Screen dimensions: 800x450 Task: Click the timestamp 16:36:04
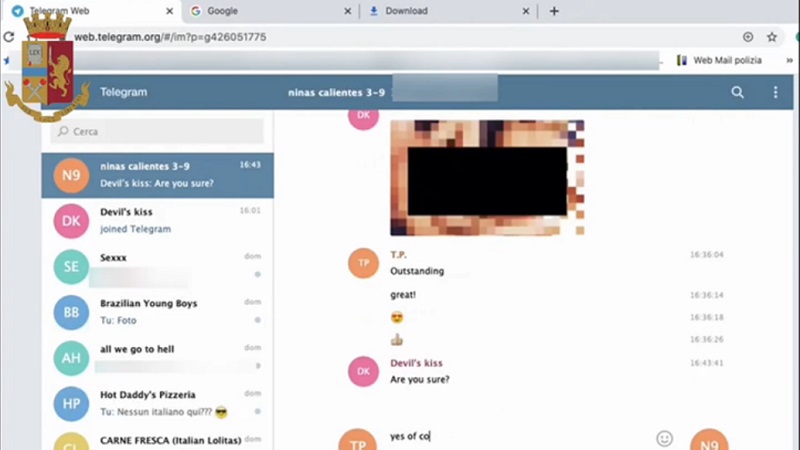(707, 255)
